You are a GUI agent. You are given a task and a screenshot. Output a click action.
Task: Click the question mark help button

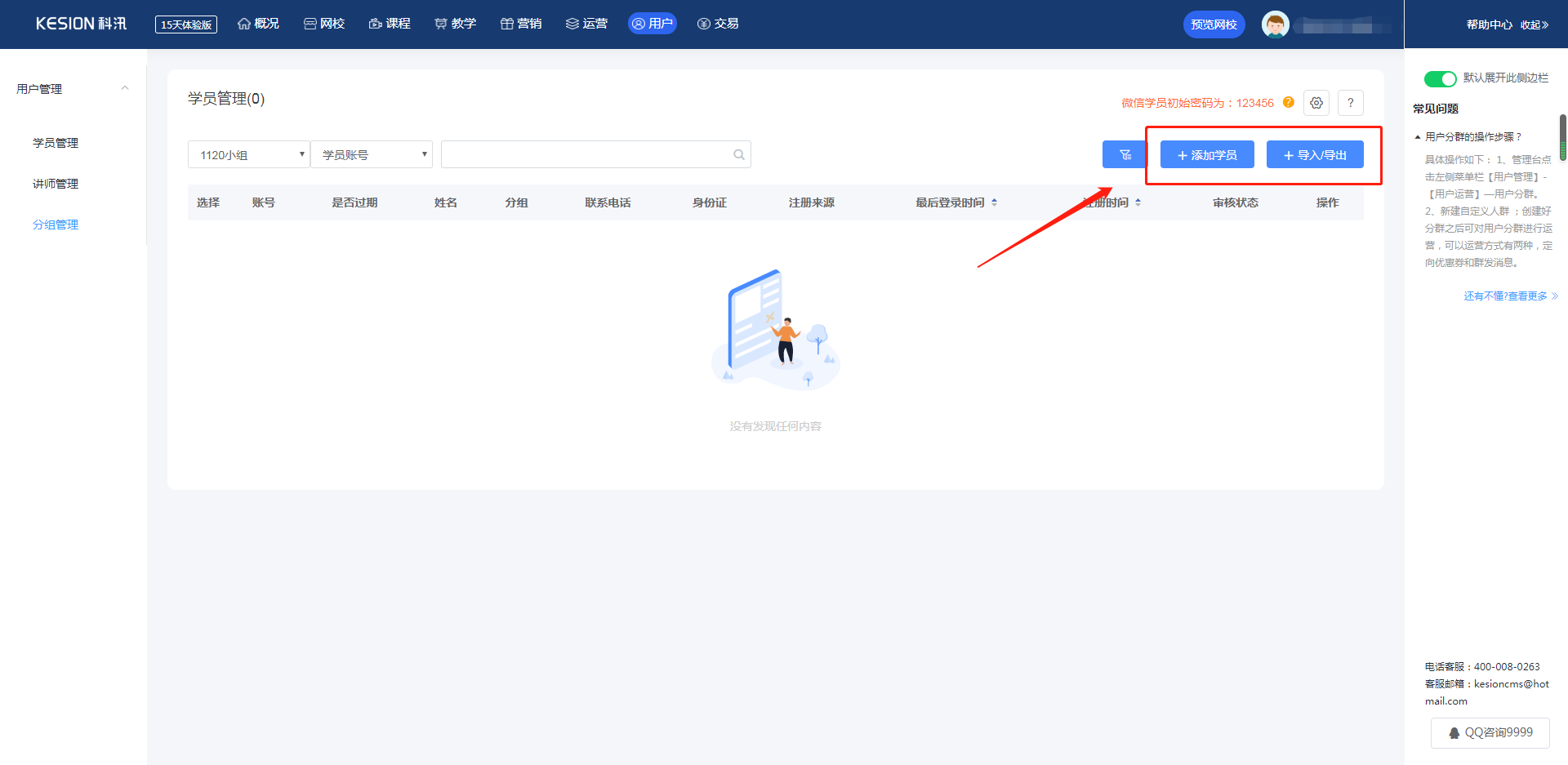click(x=1351, y=103)
